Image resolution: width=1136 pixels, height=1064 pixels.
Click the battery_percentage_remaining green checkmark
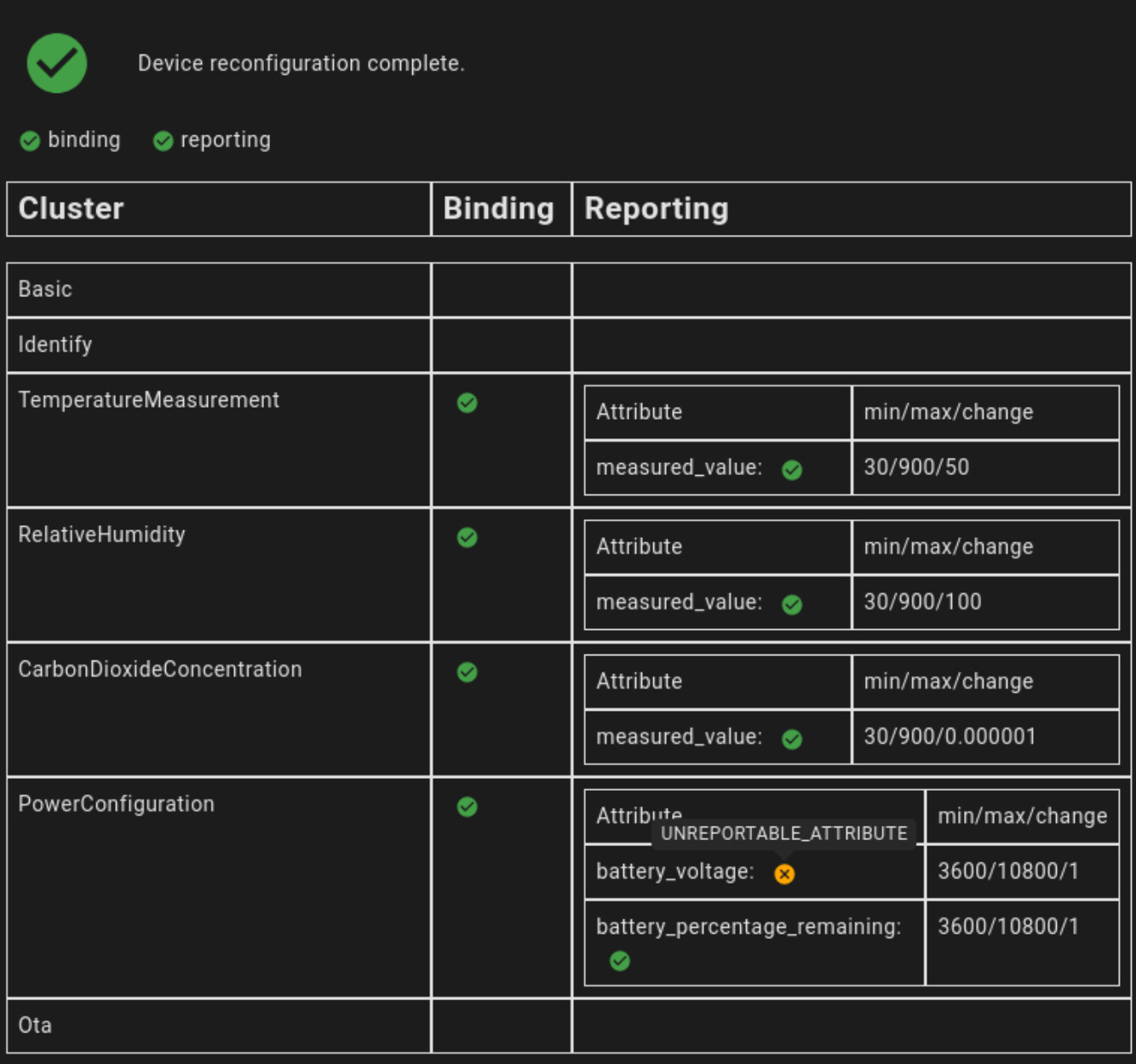point(620,961)
